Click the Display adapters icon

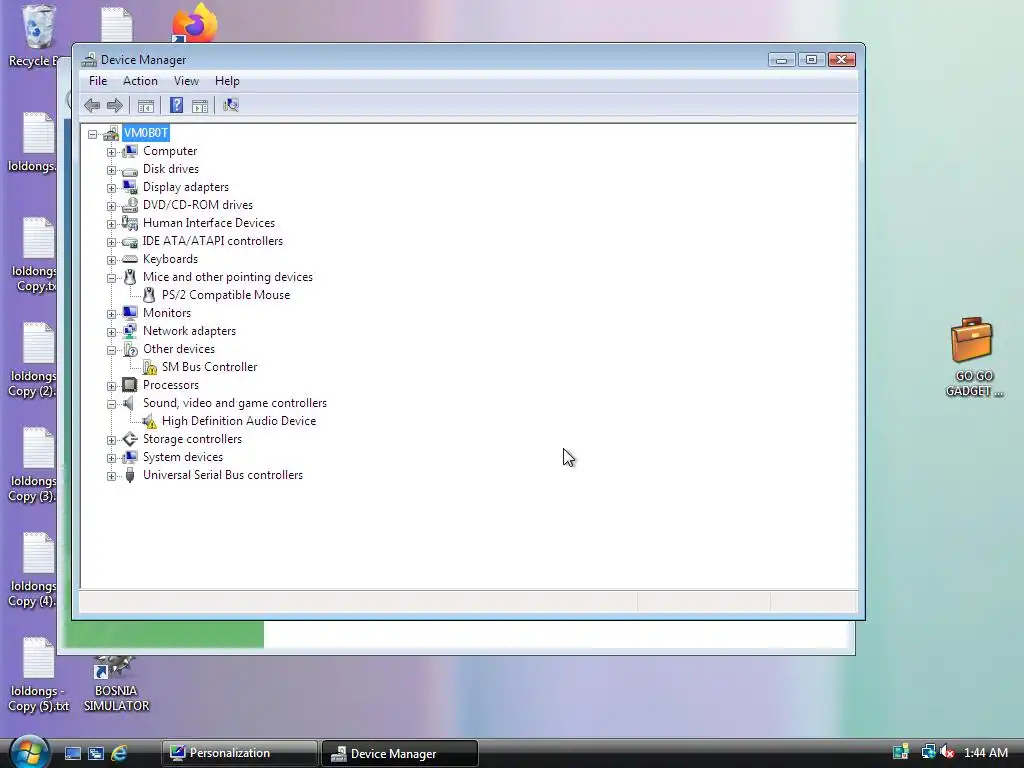[130, 187]
